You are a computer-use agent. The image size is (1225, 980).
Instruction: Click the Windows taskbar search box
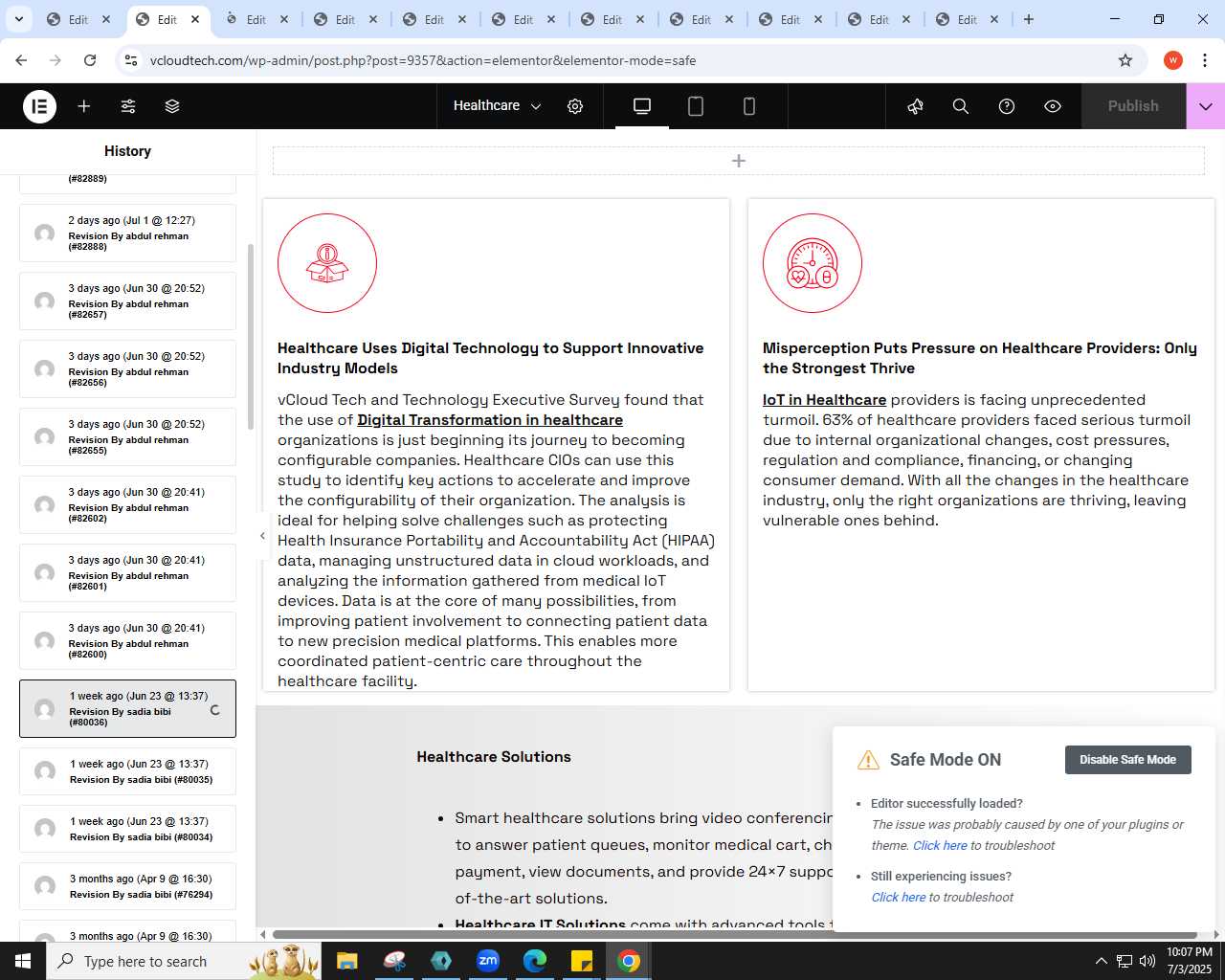pos(182,961)
